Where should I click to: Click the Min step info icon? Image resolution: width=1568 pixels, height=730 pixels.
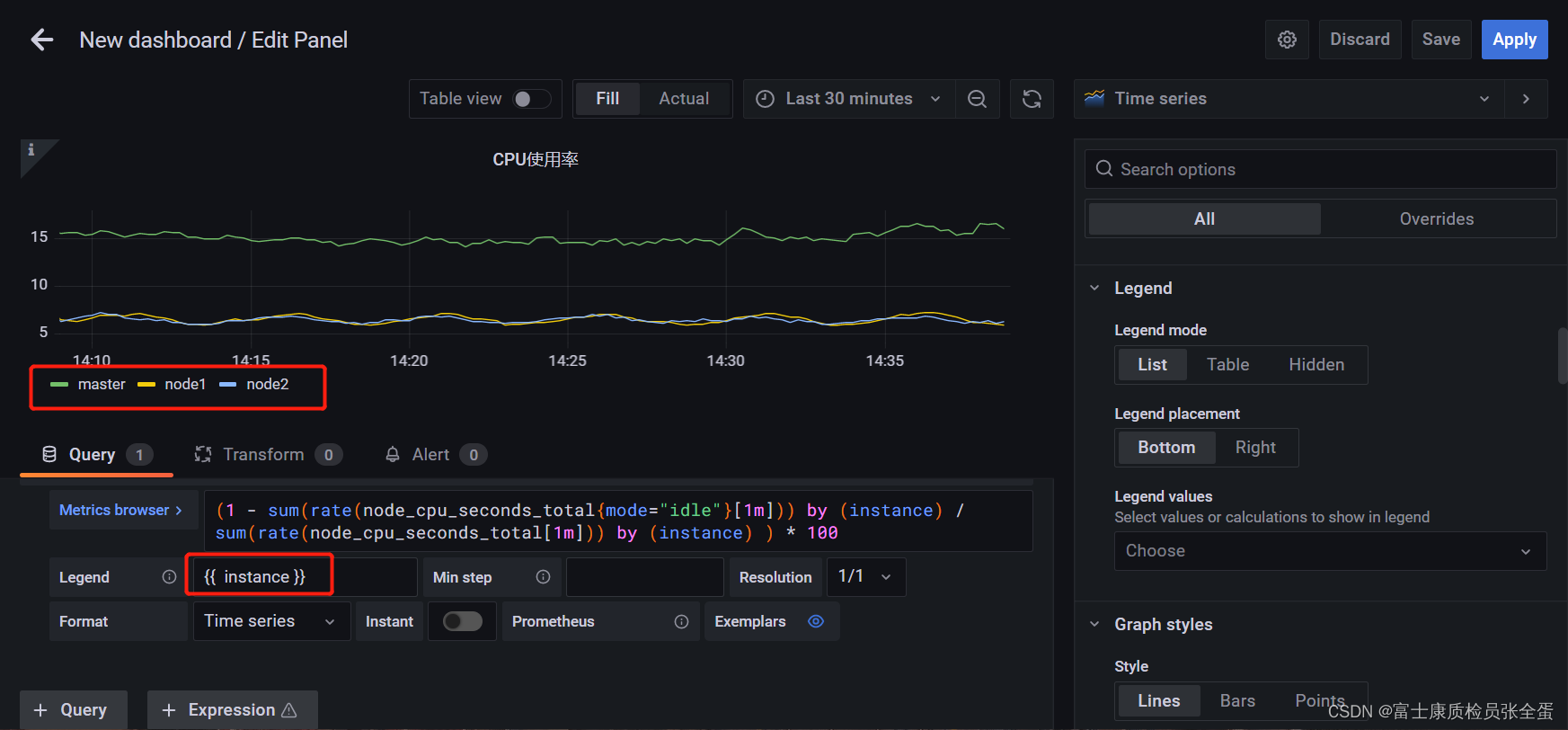click(543, 577)
